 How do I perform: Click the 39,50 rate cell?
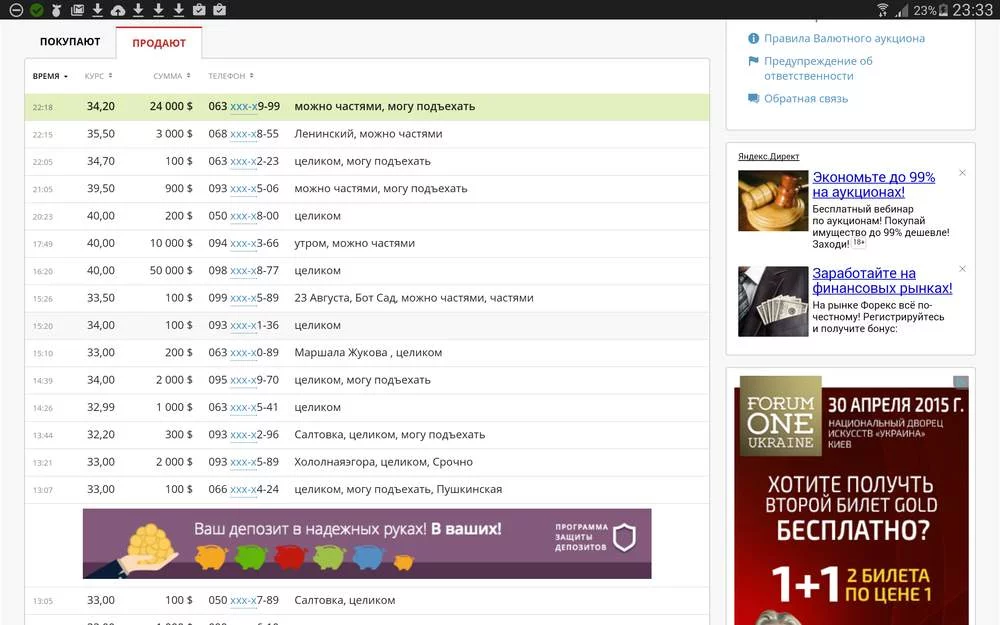(101, 189)
